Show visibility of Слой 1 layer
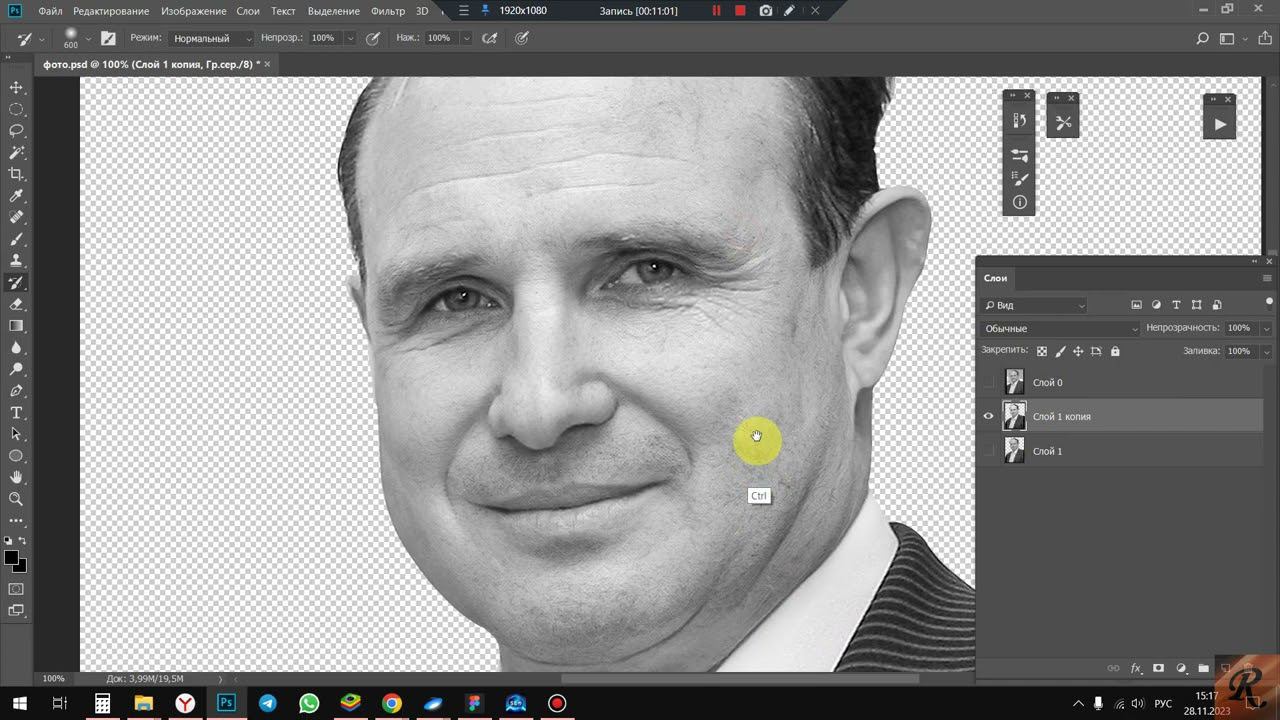 coord(989,451)
